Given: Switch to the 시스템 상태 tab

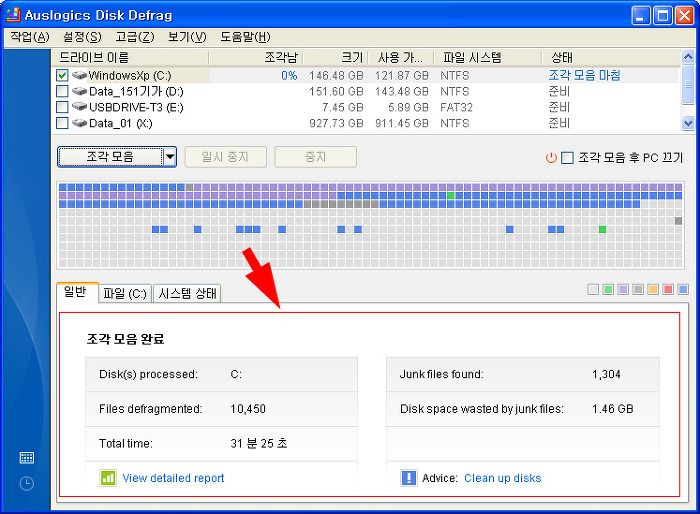Looking at the screenshot, I should point(187,293).
